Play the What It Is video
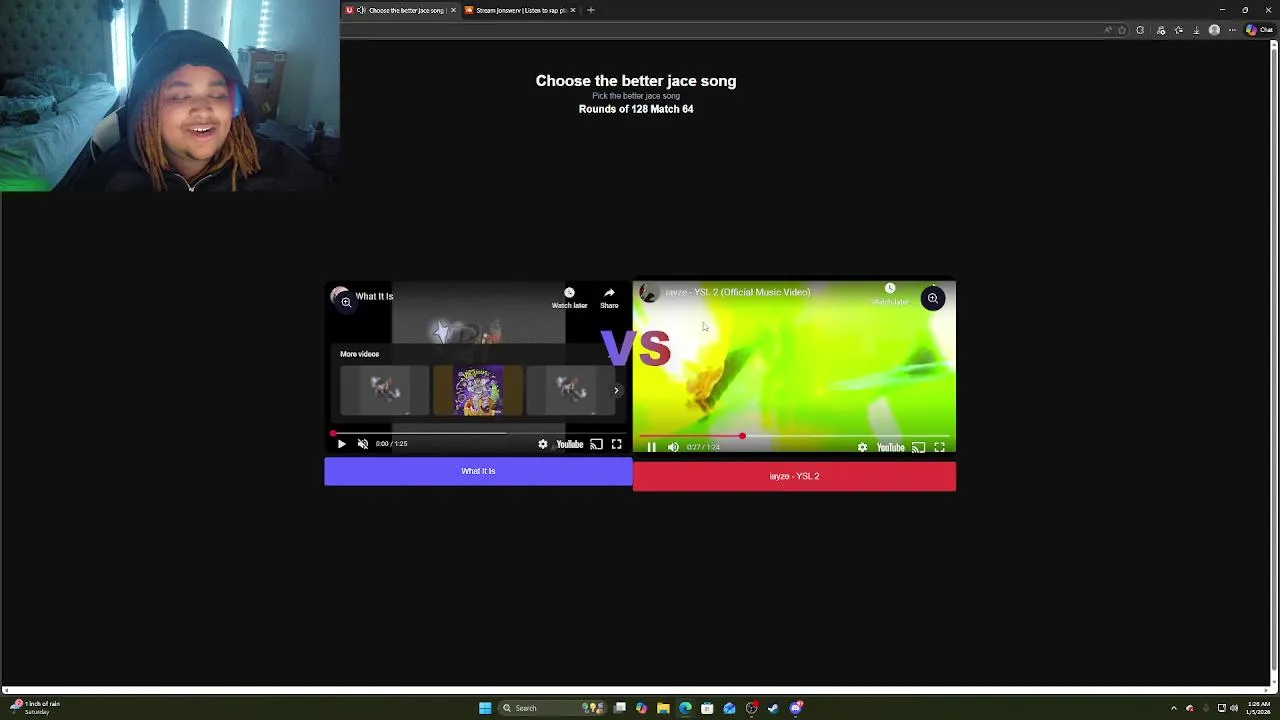Viewport: 1280px width, 720px height. pos(341,444)
